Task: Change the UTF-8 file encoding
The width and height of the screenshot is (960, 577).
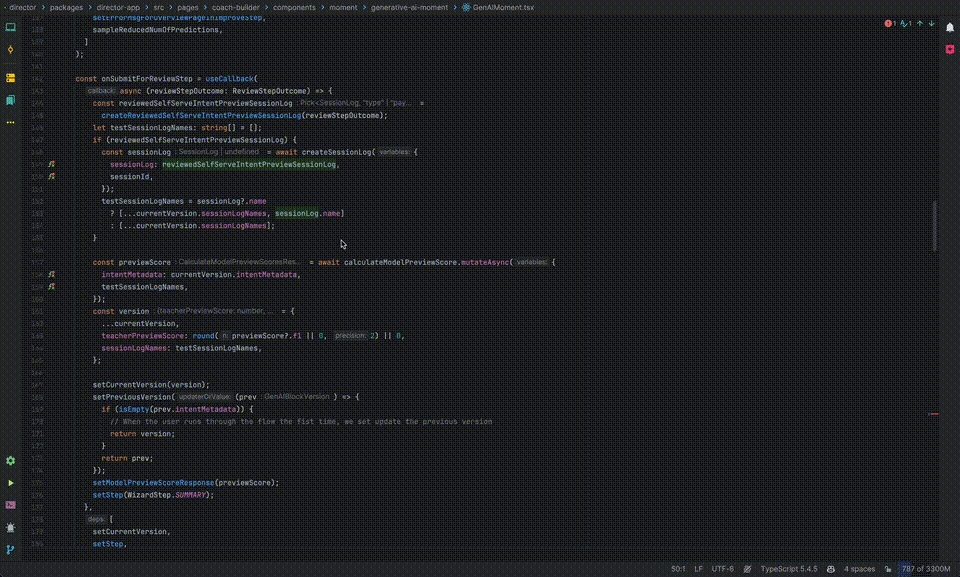Action: (x=722, y=569)
